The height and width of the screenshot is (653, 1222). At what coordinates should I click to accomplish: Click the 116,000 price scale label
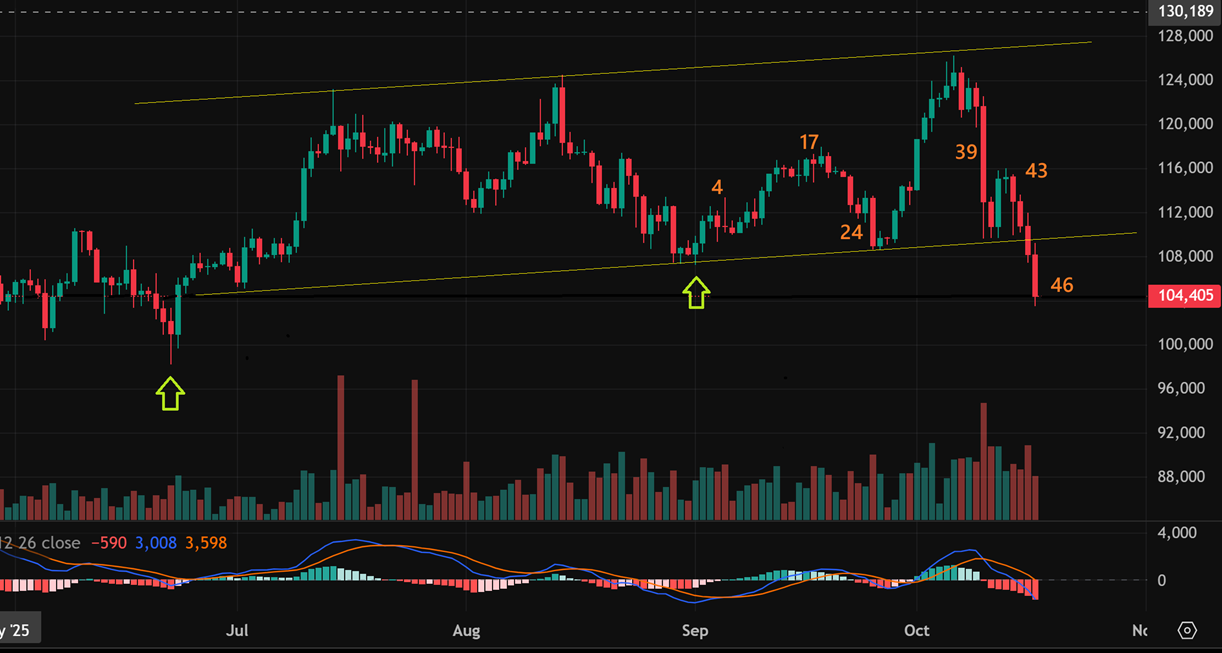coord(1185,168)
